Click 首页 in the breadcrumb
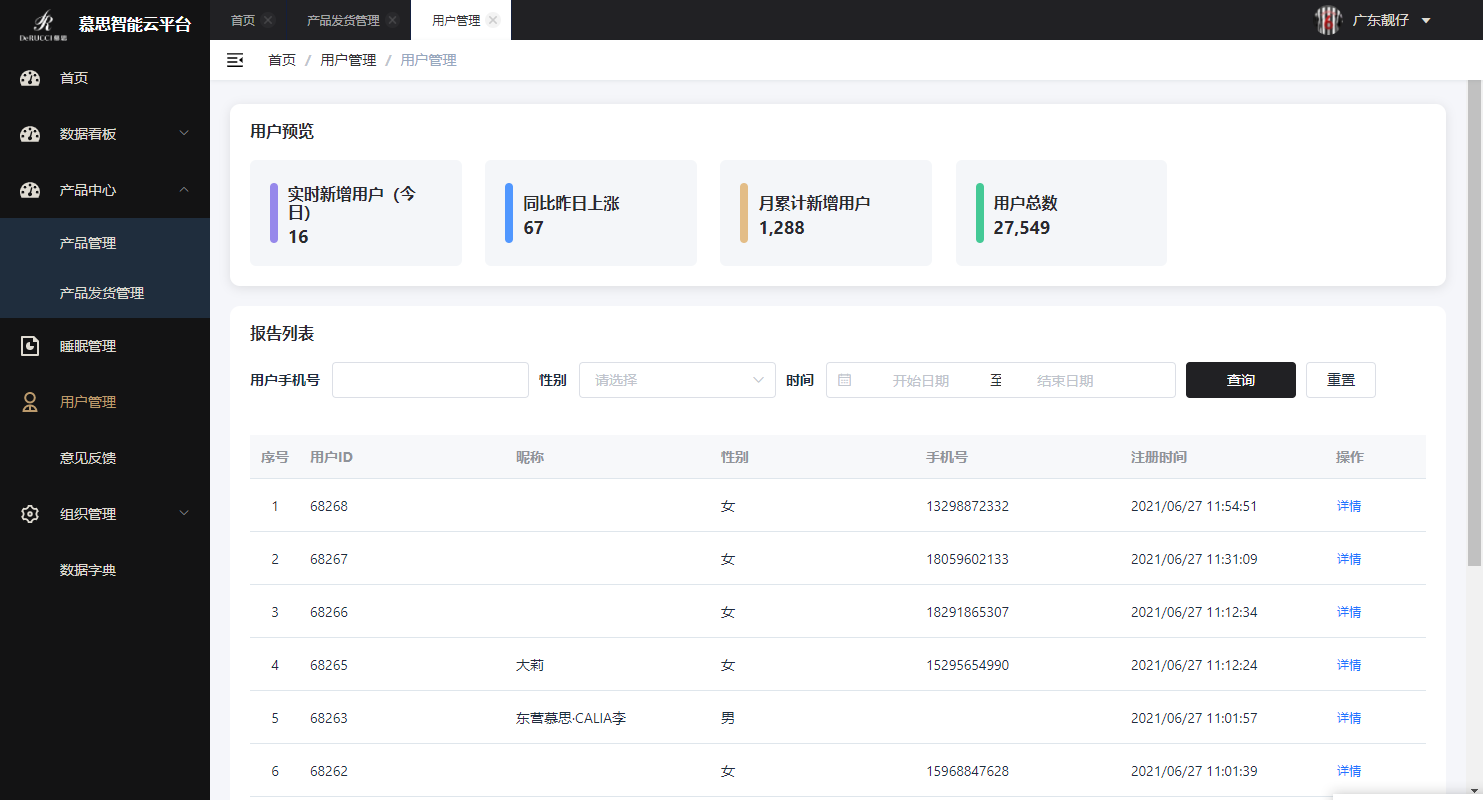 [282, 60]
